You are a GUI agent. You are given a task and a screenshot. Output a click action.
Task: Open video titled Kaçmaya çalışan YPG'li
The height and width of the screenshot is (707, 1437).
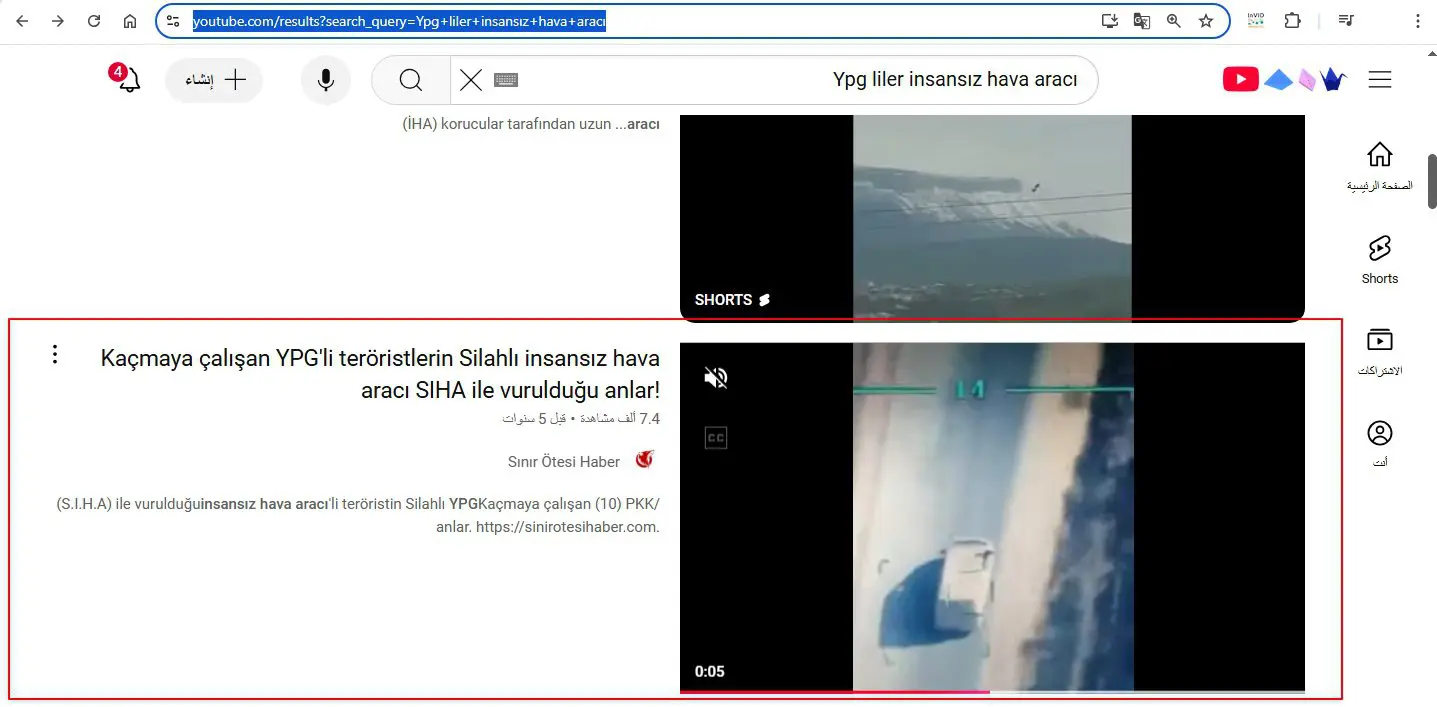click(x=380, y=374)
